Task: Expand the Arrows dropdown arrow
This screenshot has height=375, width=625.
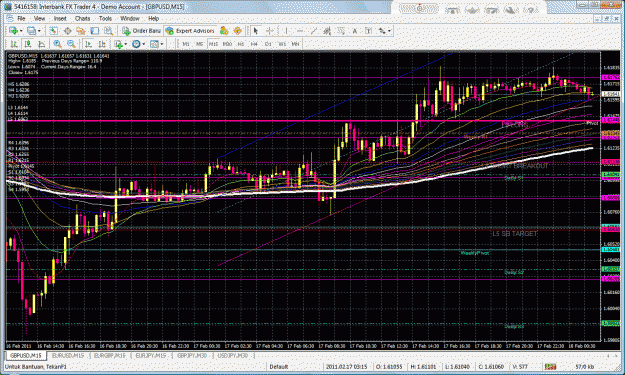Action: tap(389, 31)
